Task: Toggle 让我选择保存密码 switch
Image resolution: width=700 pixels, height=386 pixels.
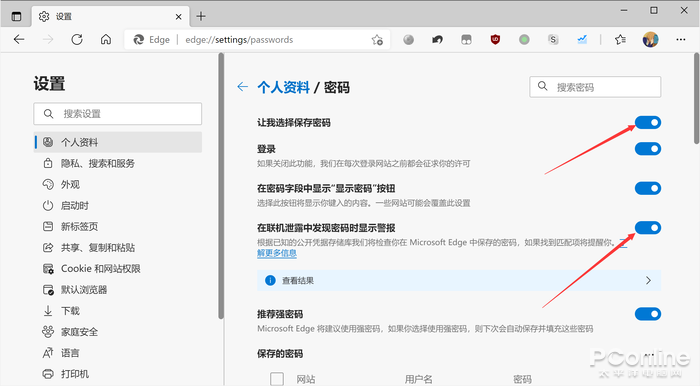Action: tap(648, 122)
